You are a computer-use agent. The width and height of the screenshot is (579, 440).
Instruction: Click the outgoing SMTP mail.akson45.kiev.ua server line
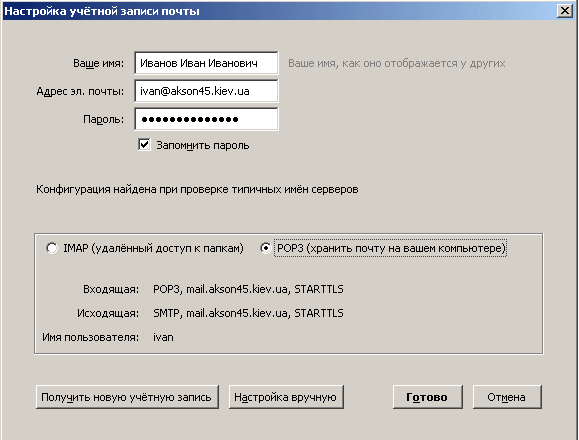tap(248, 313)
